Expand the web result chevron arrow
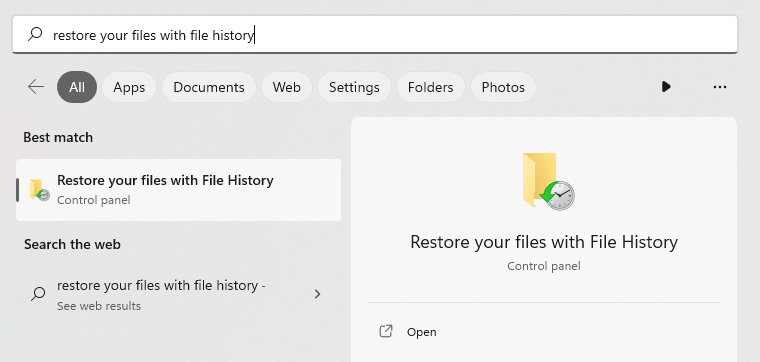760x362 pixels. [x=317, y=294]
